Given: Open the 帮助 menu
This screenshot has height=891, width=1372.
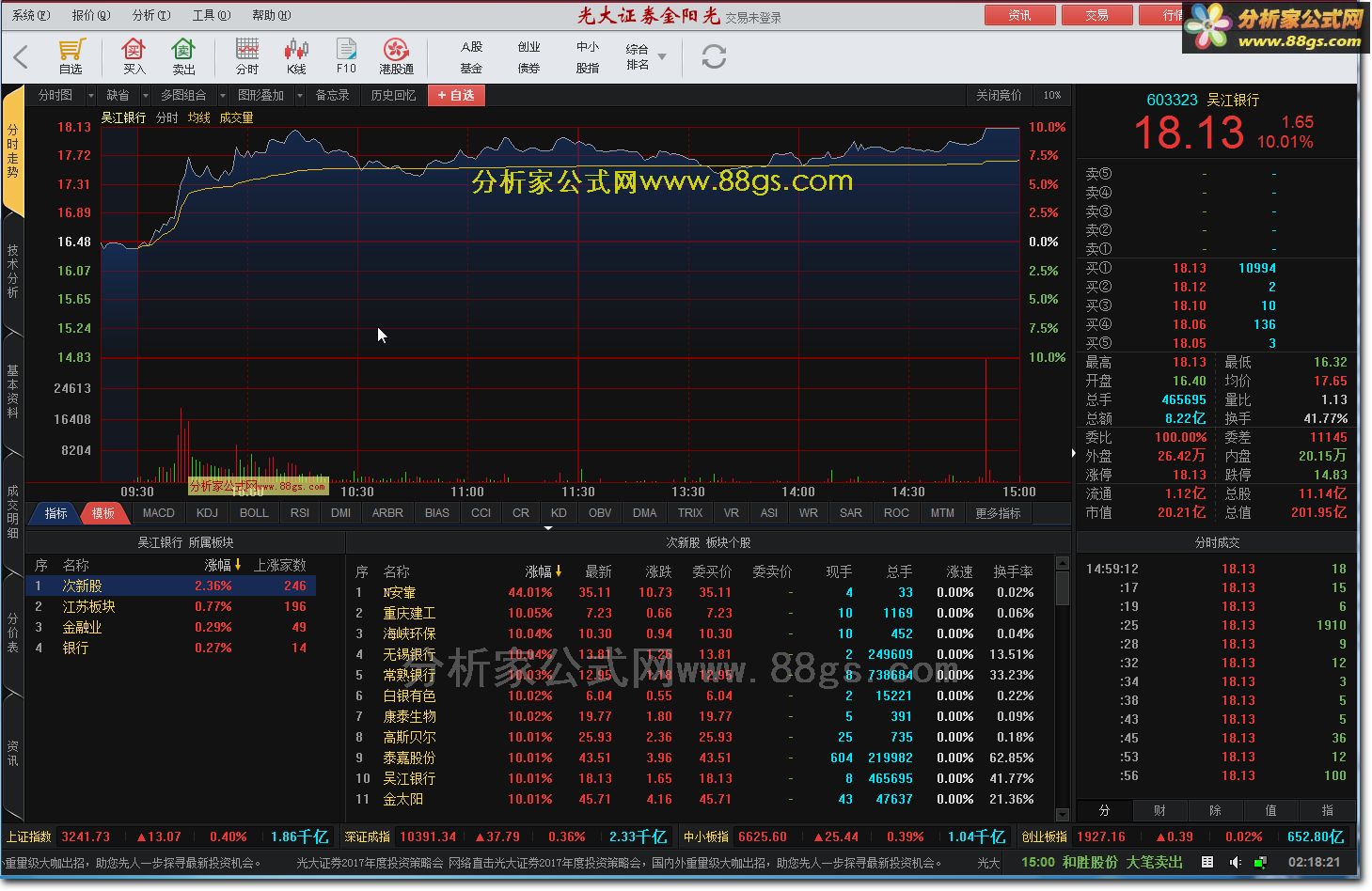Looking at the screenshot, I should (x=272, y=15).
